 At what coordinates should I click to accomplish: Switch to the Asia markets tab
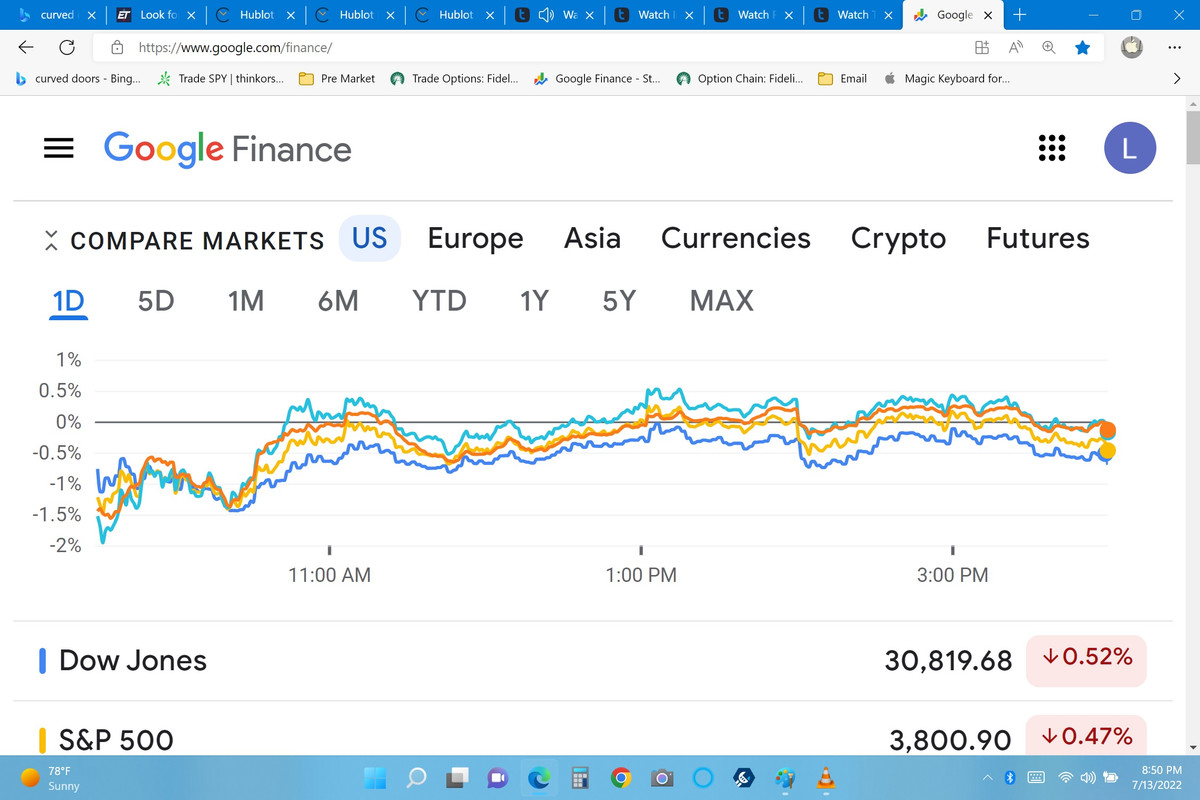pos(592,238)
